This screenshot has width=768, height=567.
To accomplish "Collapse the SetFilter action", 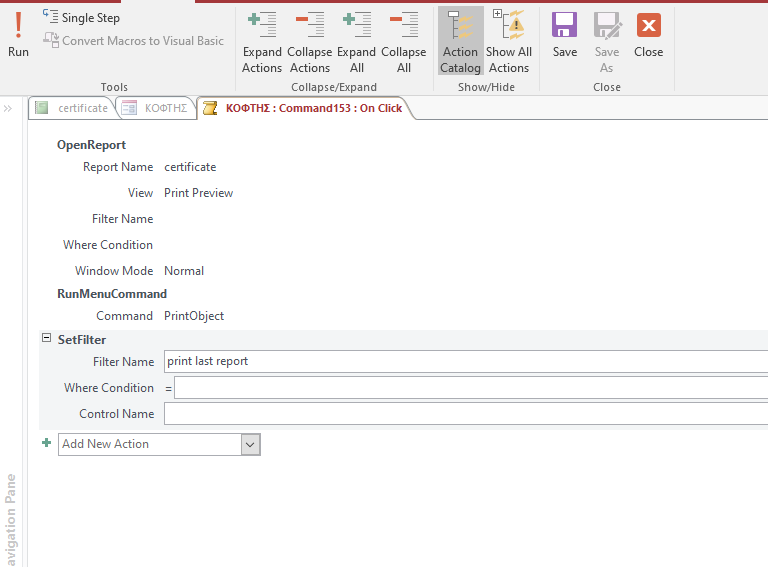I will click(x=47, y=338).
